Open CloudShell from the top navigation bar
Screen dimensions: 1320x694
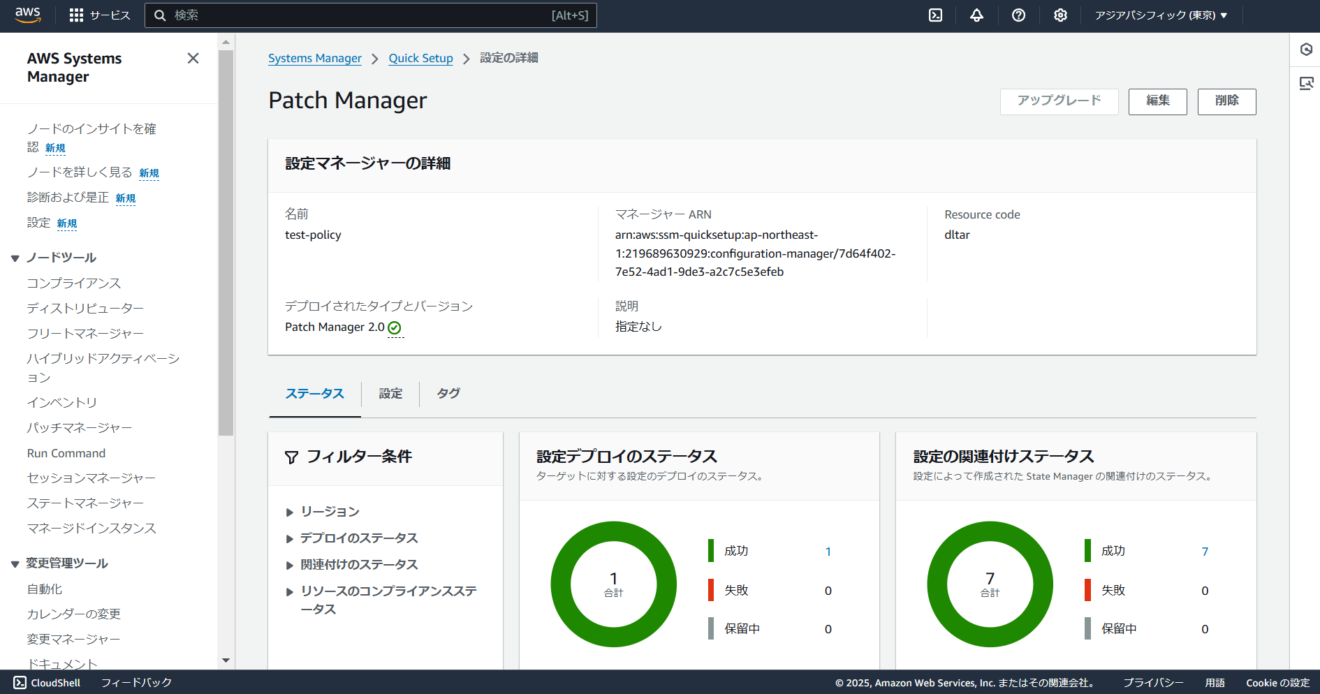click(x=935, y=15)
